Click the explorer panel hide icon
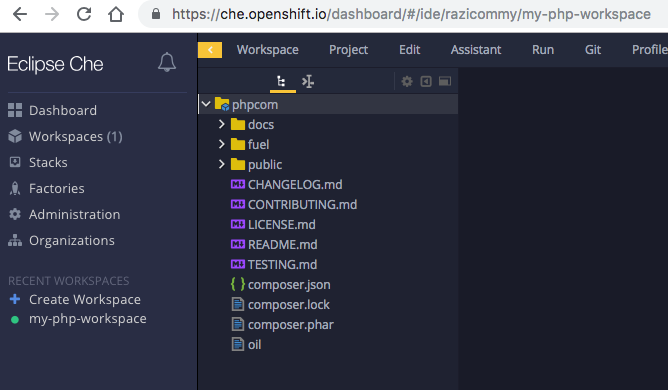Screen dimensions: 668x390 (426, 81)
